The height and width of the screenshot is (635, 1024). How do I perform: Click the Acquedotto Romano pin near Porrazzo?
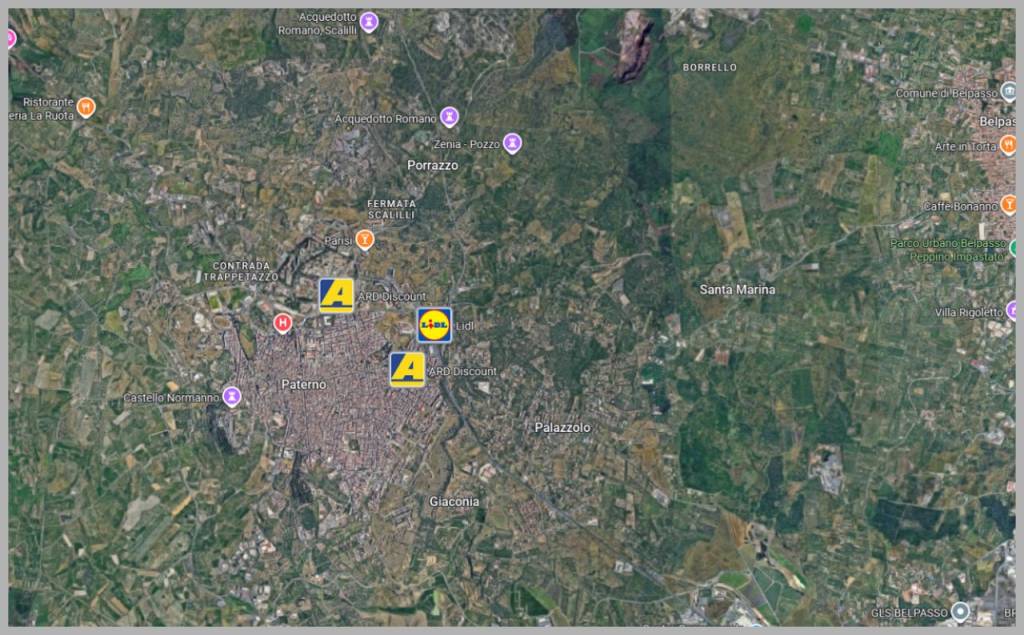point(449,117)
